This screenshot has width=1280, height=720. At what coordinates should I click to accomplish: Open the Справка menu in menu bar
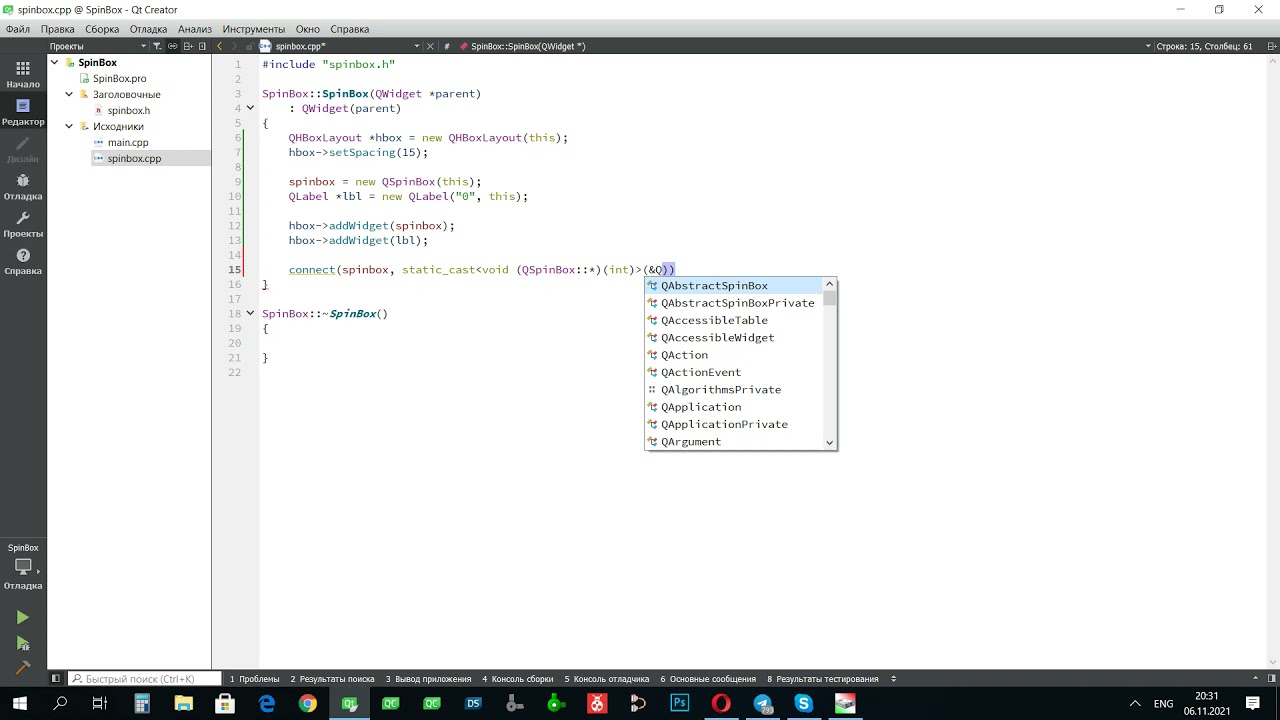(x=349, y=29)
